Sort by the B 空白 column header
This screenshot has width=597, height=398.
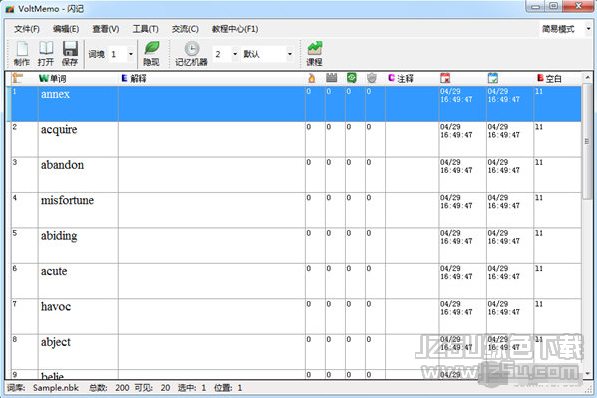[549, 78]
